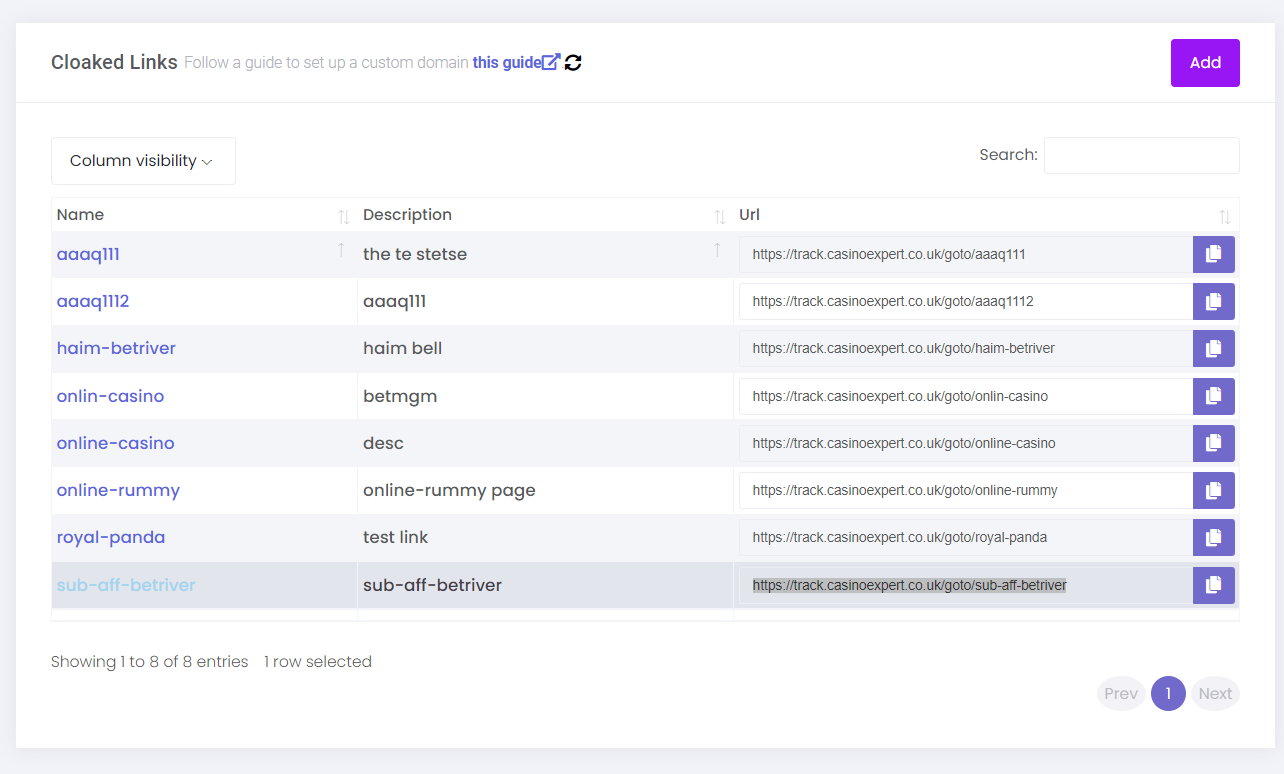Copy the aaaq111 URL to clipboard
Viewport: 1284px width, 774px height.
click(x=1213, y=254)
